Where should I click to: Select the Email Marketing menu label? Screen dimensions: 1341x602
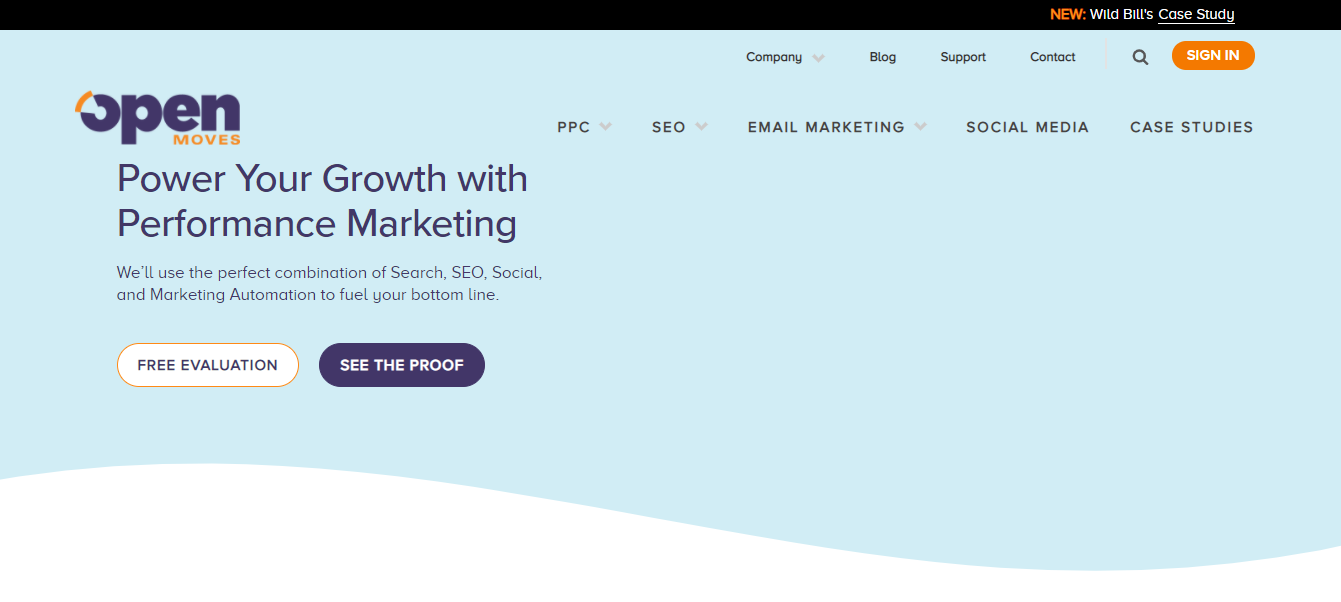pyautogui.click(x=826, y=127)
